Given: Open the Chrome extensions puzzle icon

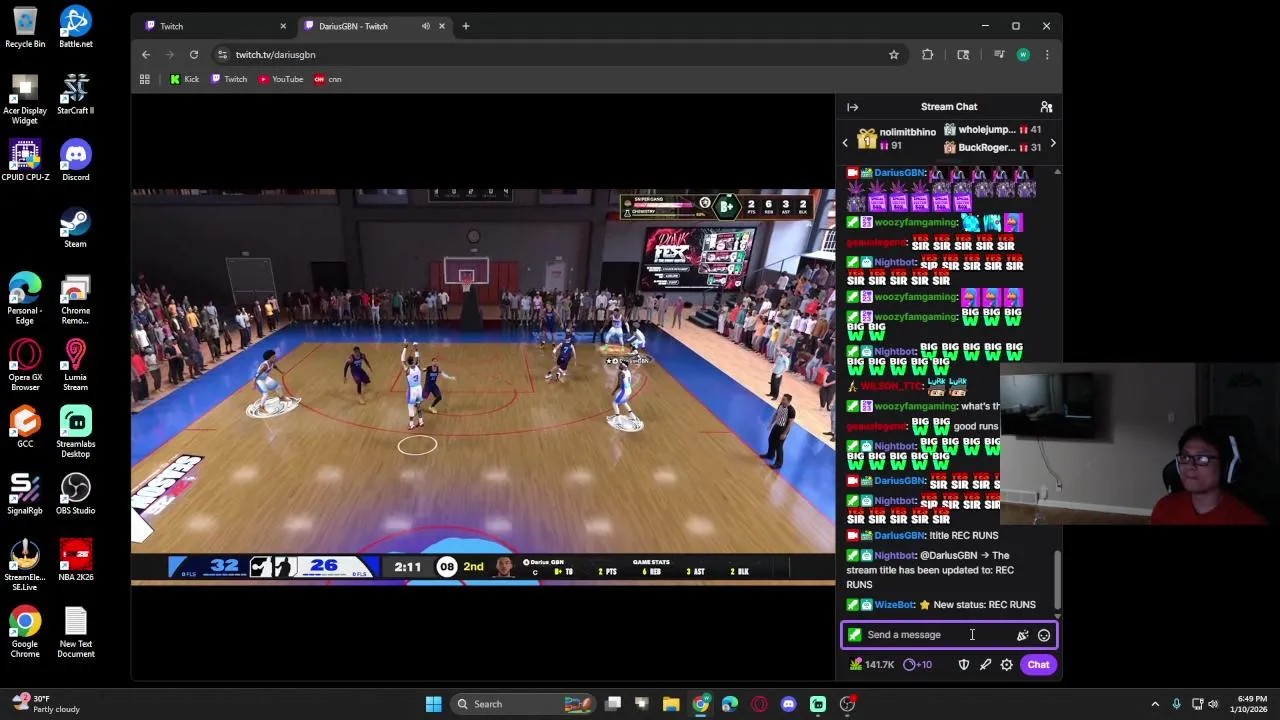Looking at the screenshot, I should point(928,55).
